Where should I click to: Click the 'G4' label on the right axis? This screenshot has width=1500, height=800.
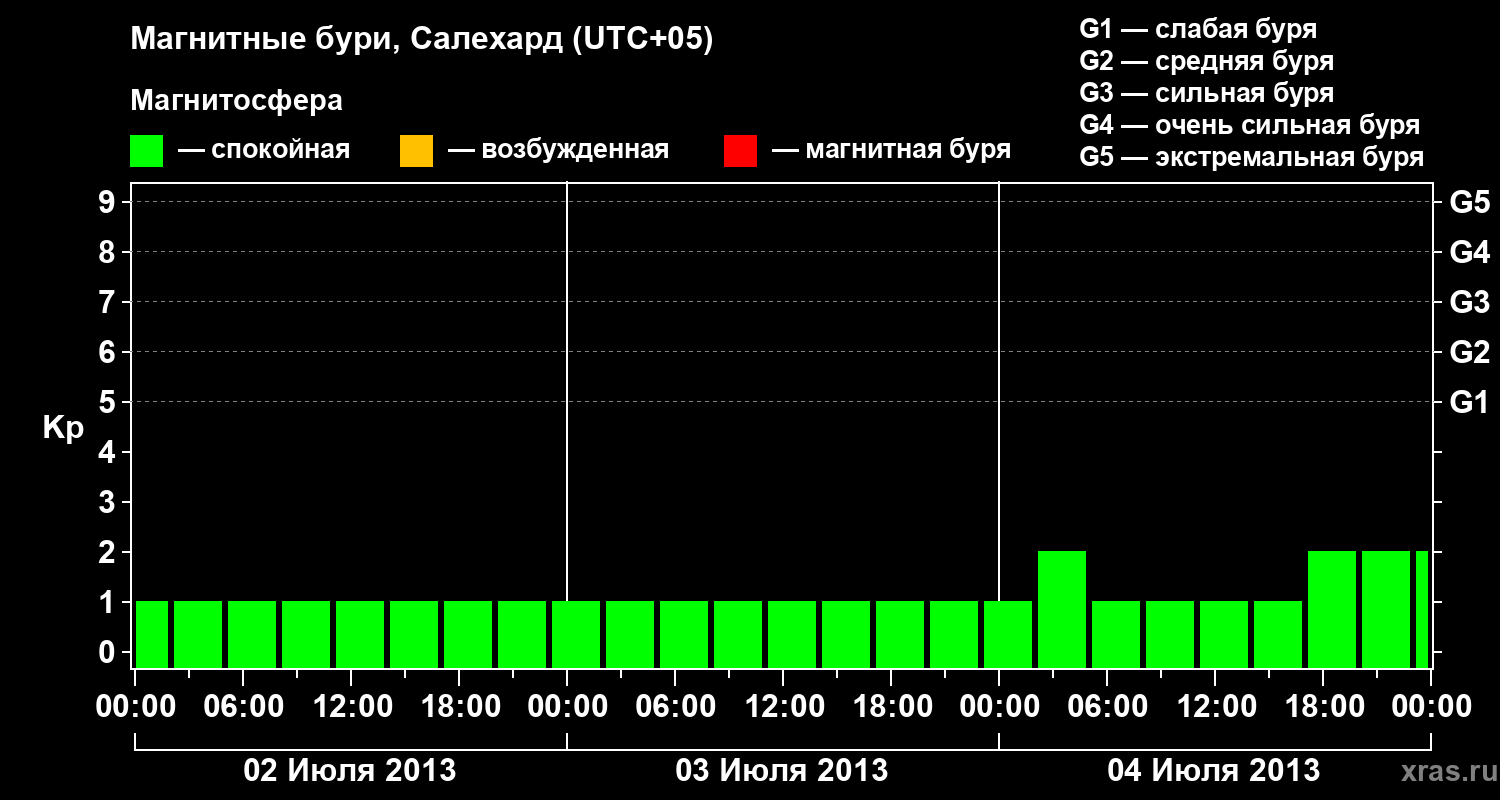tap(1470, 252)
